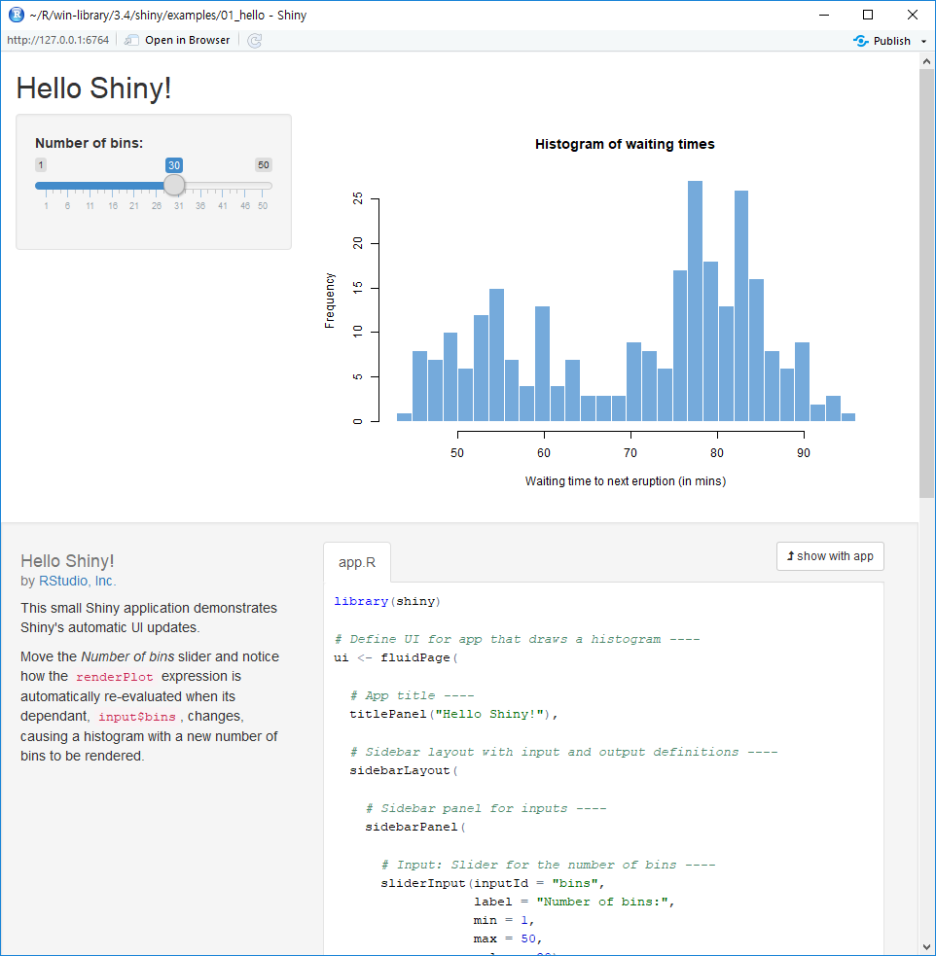936x956 pixels.
Task: Click the URL http://127.0.0.1:6764 field
Action: point(58,40)
